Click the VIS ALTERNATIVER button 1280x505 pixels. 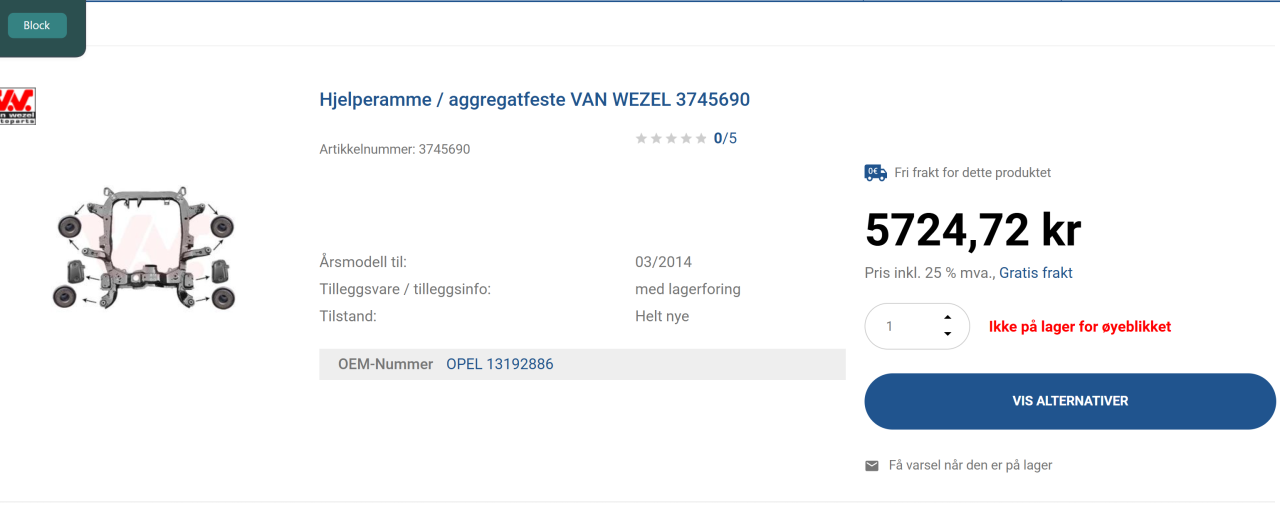point(1069,401)
